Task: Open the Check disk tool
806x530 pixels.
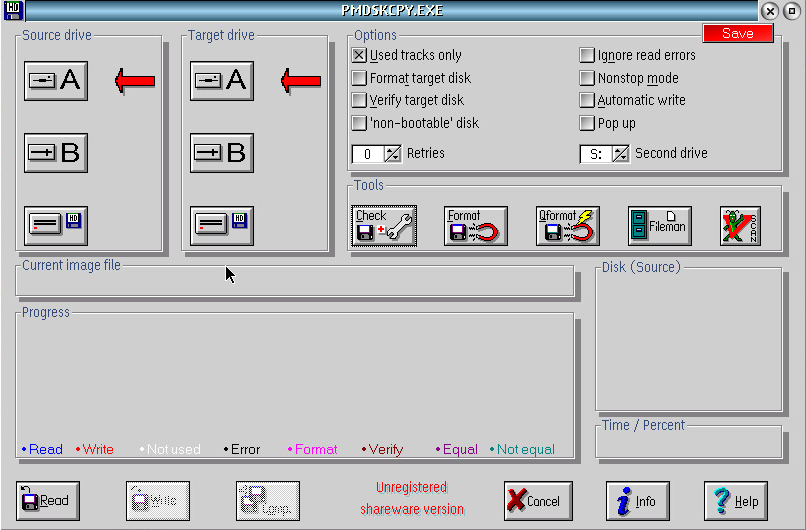Action: pos(384,226)
